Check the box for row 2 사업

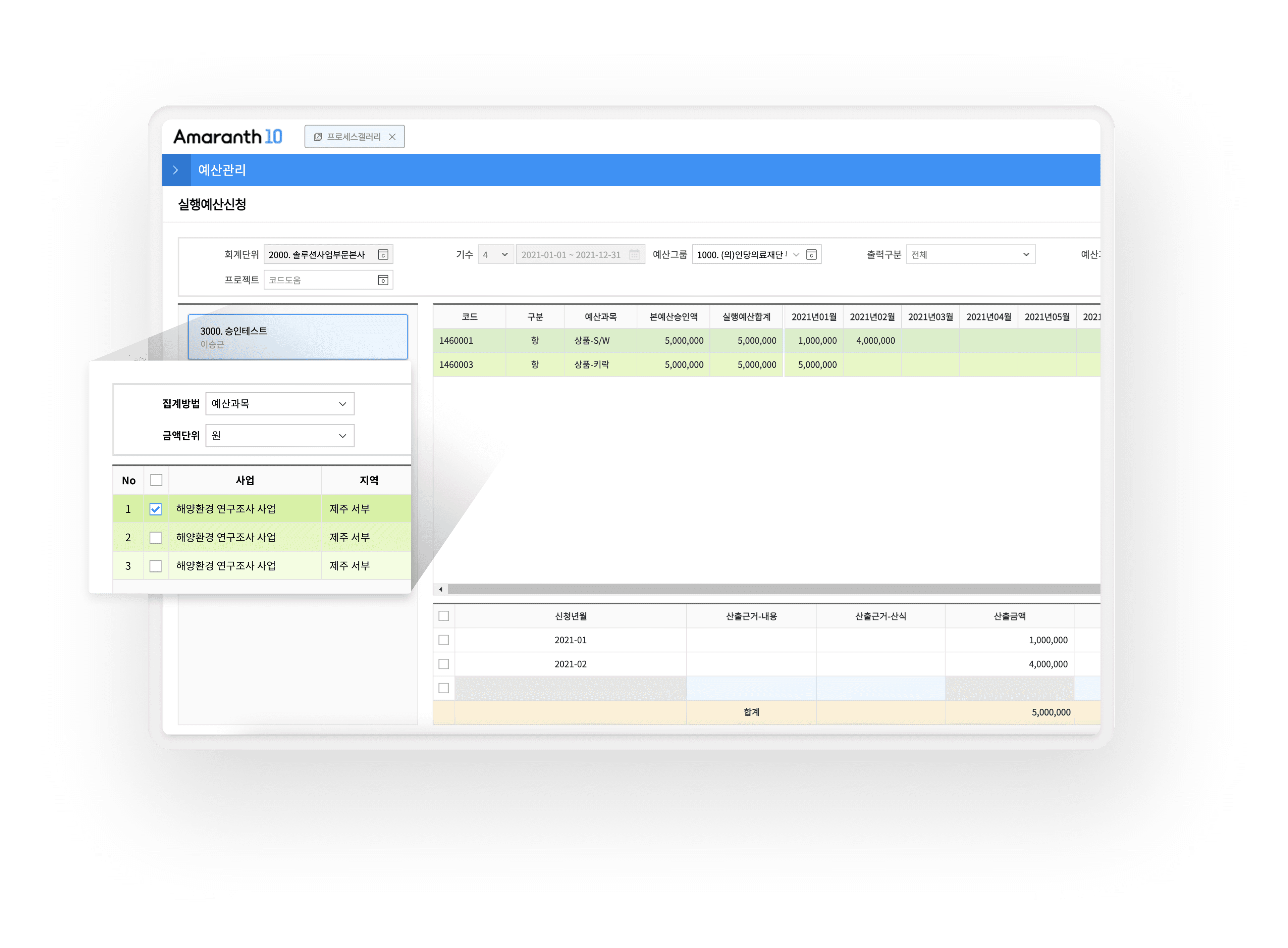(x=155, y=538)
